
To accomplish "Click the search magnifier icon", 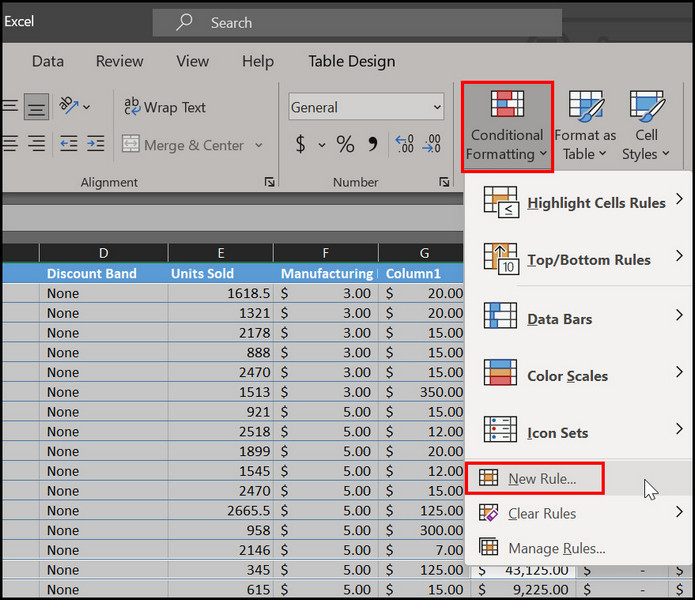I will 184,21.
